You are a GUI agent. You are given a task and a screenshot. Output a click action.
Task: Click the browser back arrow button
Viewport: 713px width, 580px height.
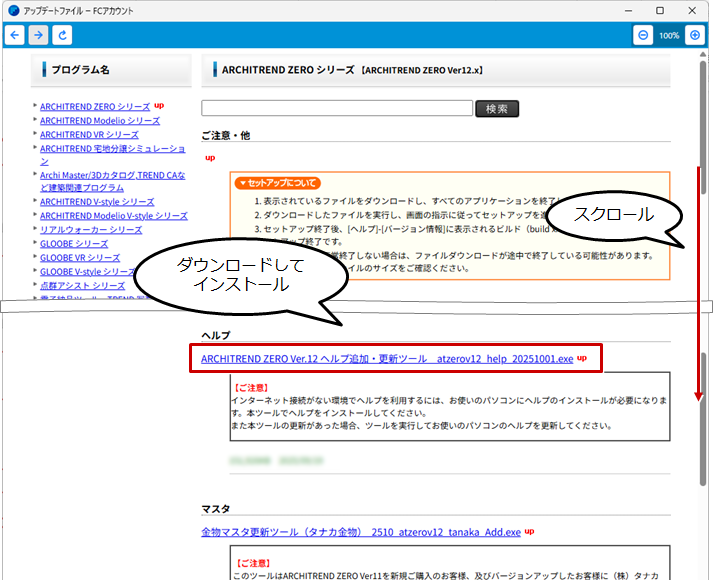[x=15, y=35]
